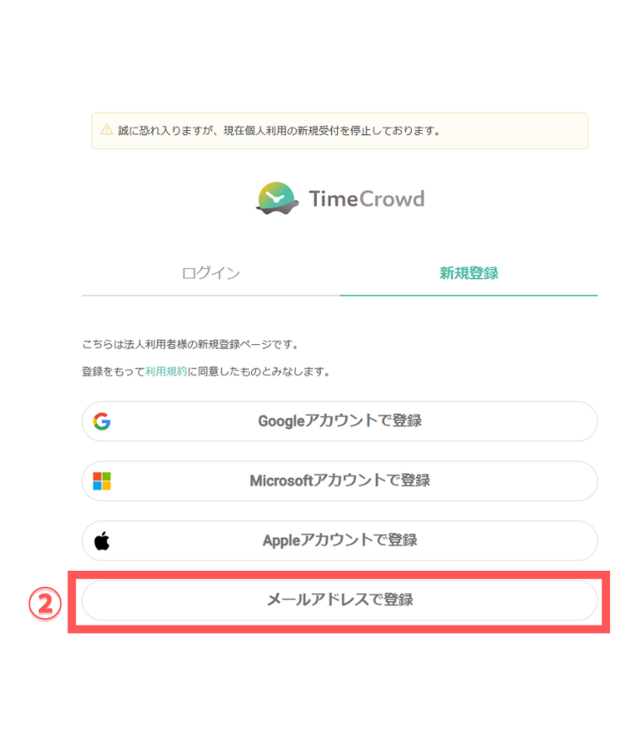
Task: Click the Google G logo icon
Action: click(102, 421)
